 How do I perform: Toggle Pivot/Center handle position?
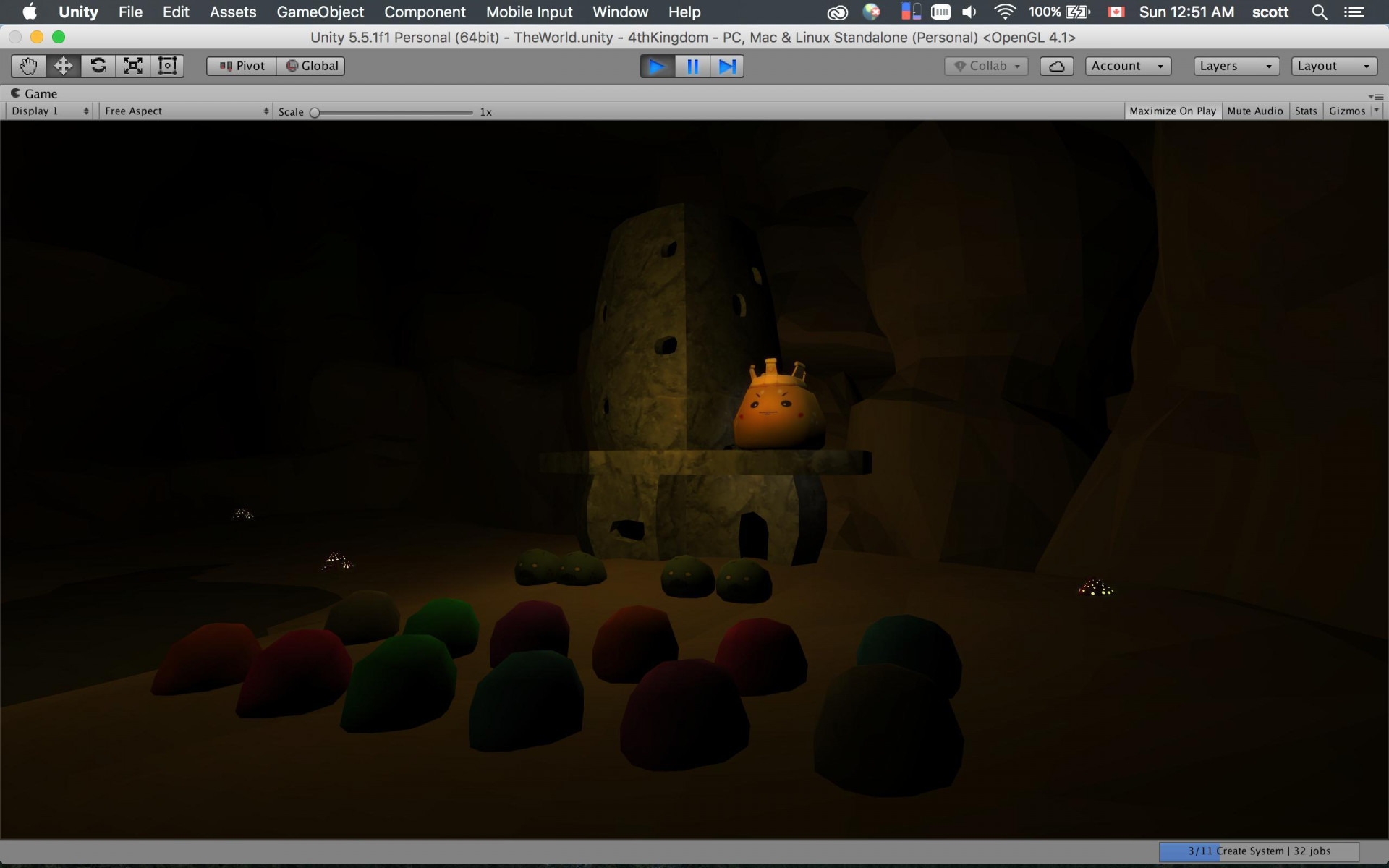[x=242, y=66]
